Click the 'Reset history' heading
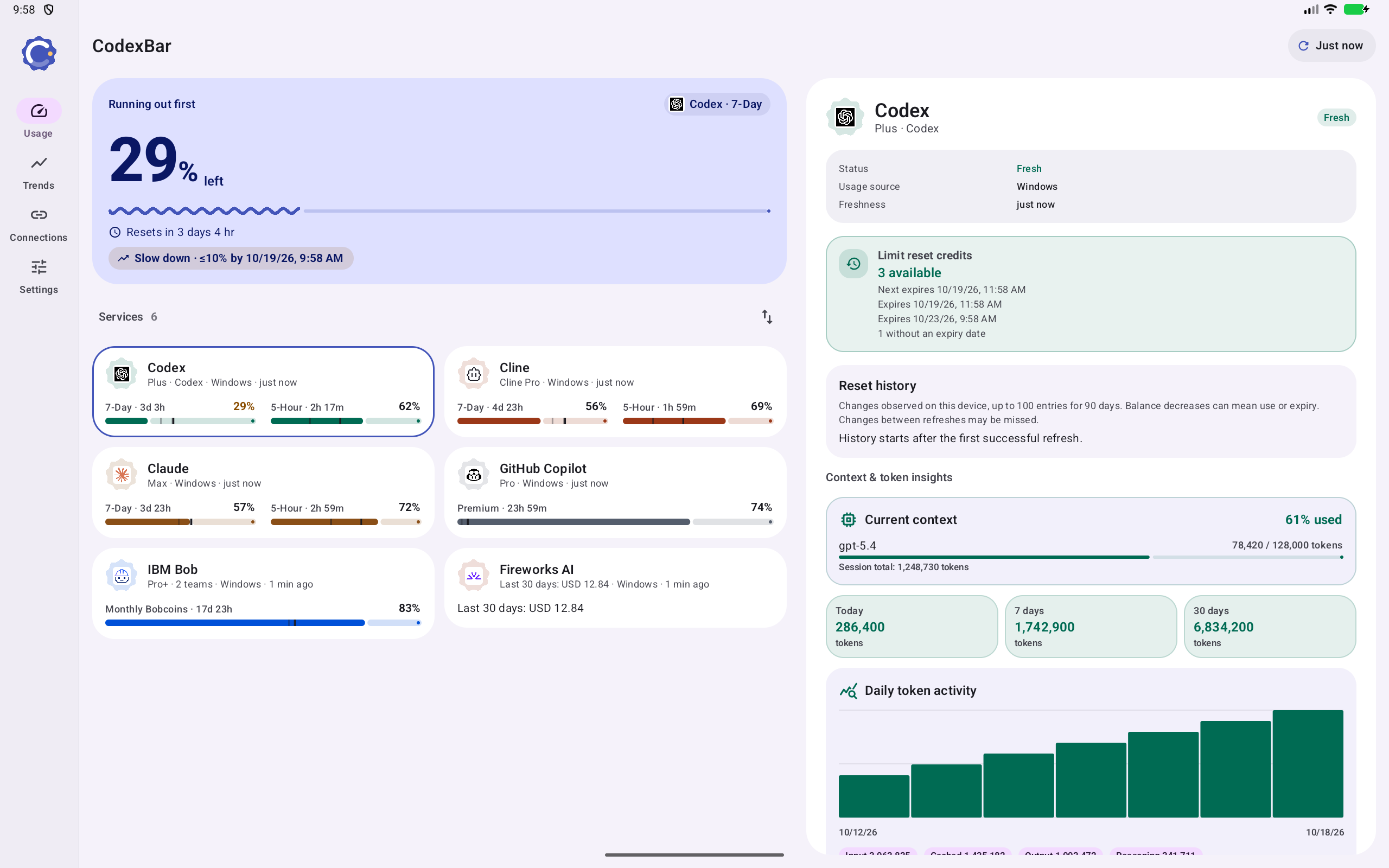 pyautogui.click(x=877, y=386)
